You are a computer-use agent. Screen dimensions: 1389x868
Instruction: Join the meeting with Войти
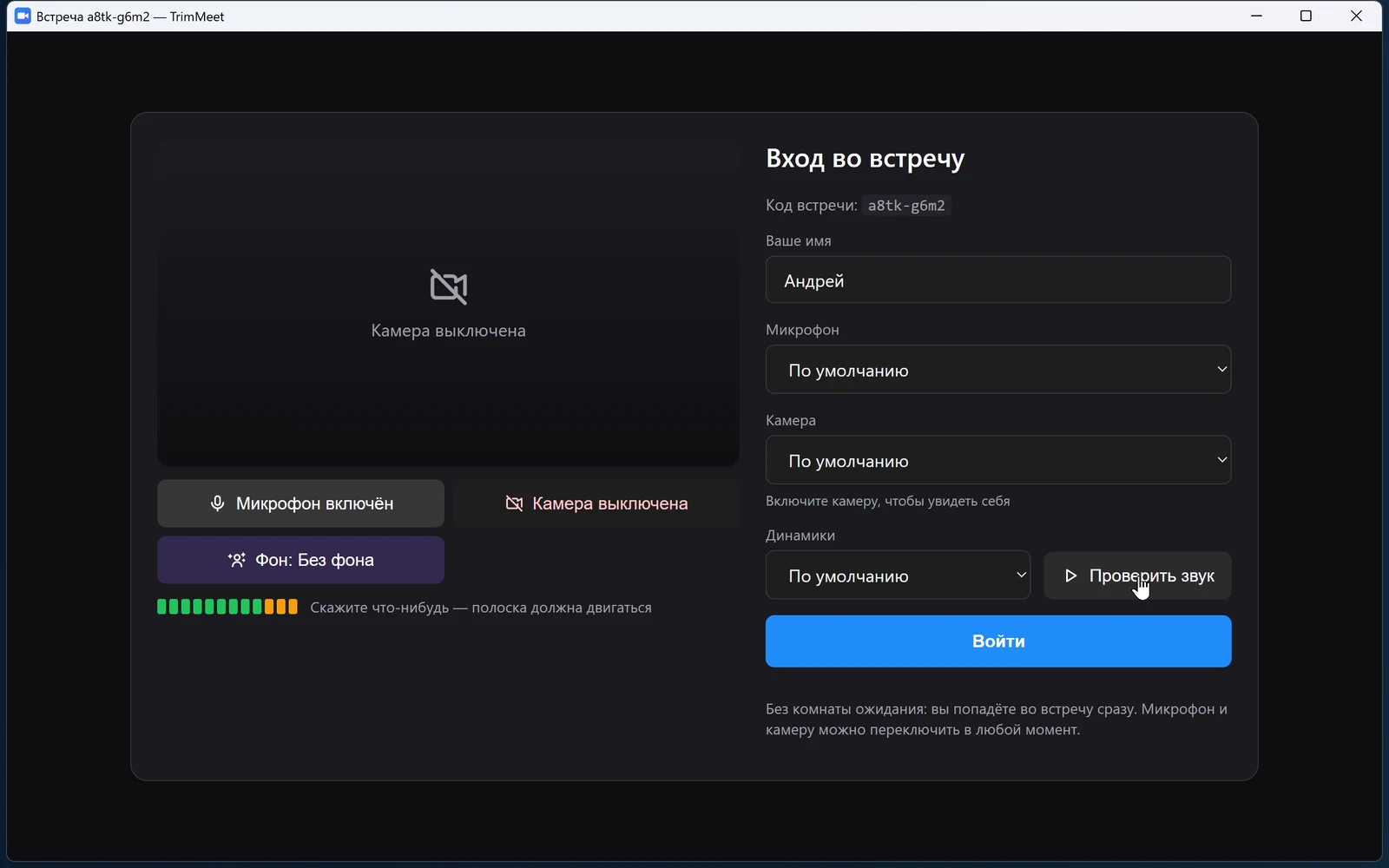coord(998,641)
